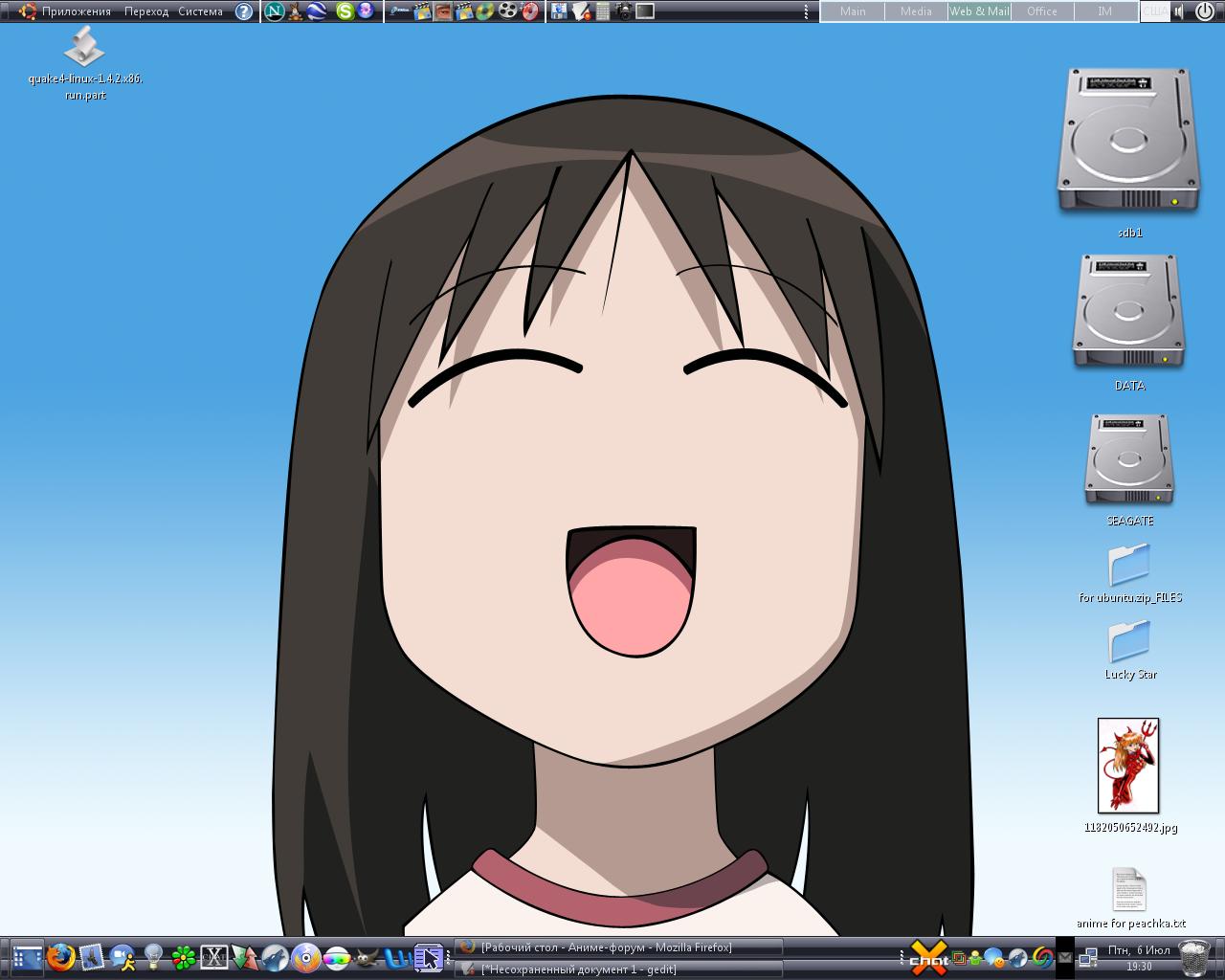Open the disc burning flame launcher
This screenshot has height=980, width=1225.
[x=306, y=957]
